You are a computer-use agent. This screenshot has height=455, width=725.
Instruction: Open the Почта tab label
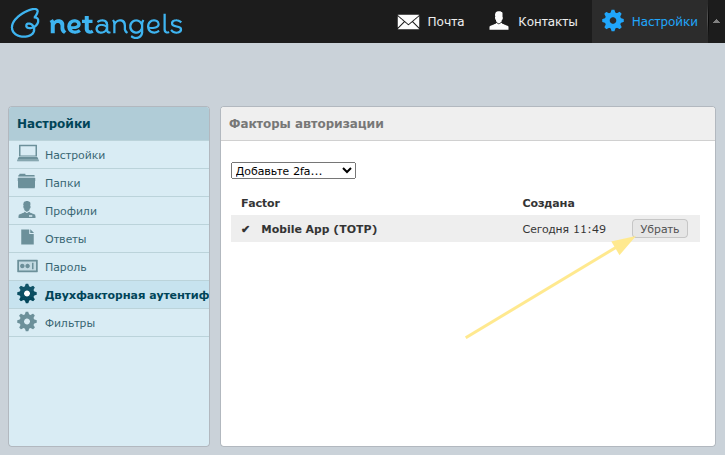pos(446,21)
